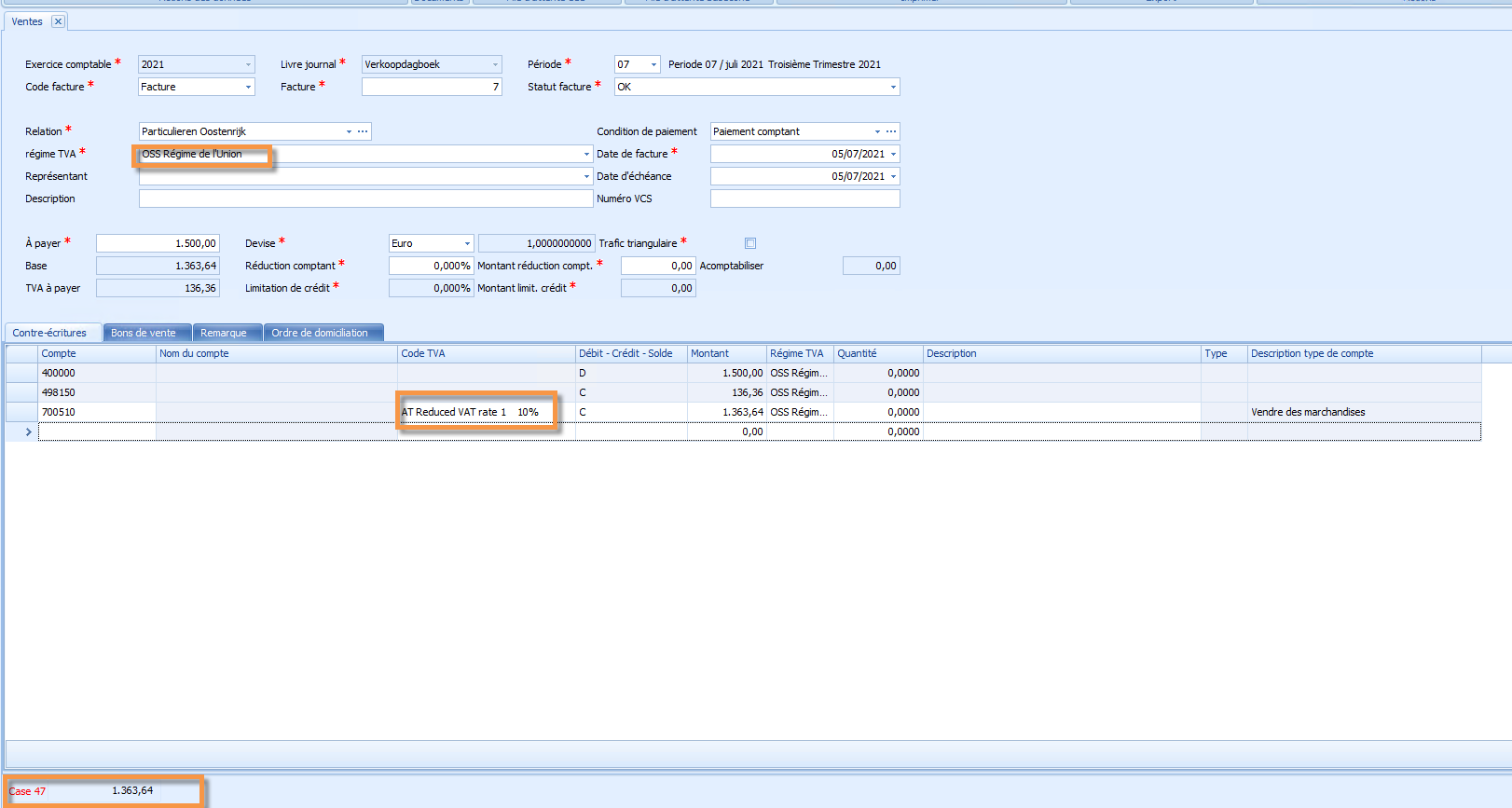Sort by the Compte column header
The height and width of the screenshot is (808, 1512).
tap(96, 353)
